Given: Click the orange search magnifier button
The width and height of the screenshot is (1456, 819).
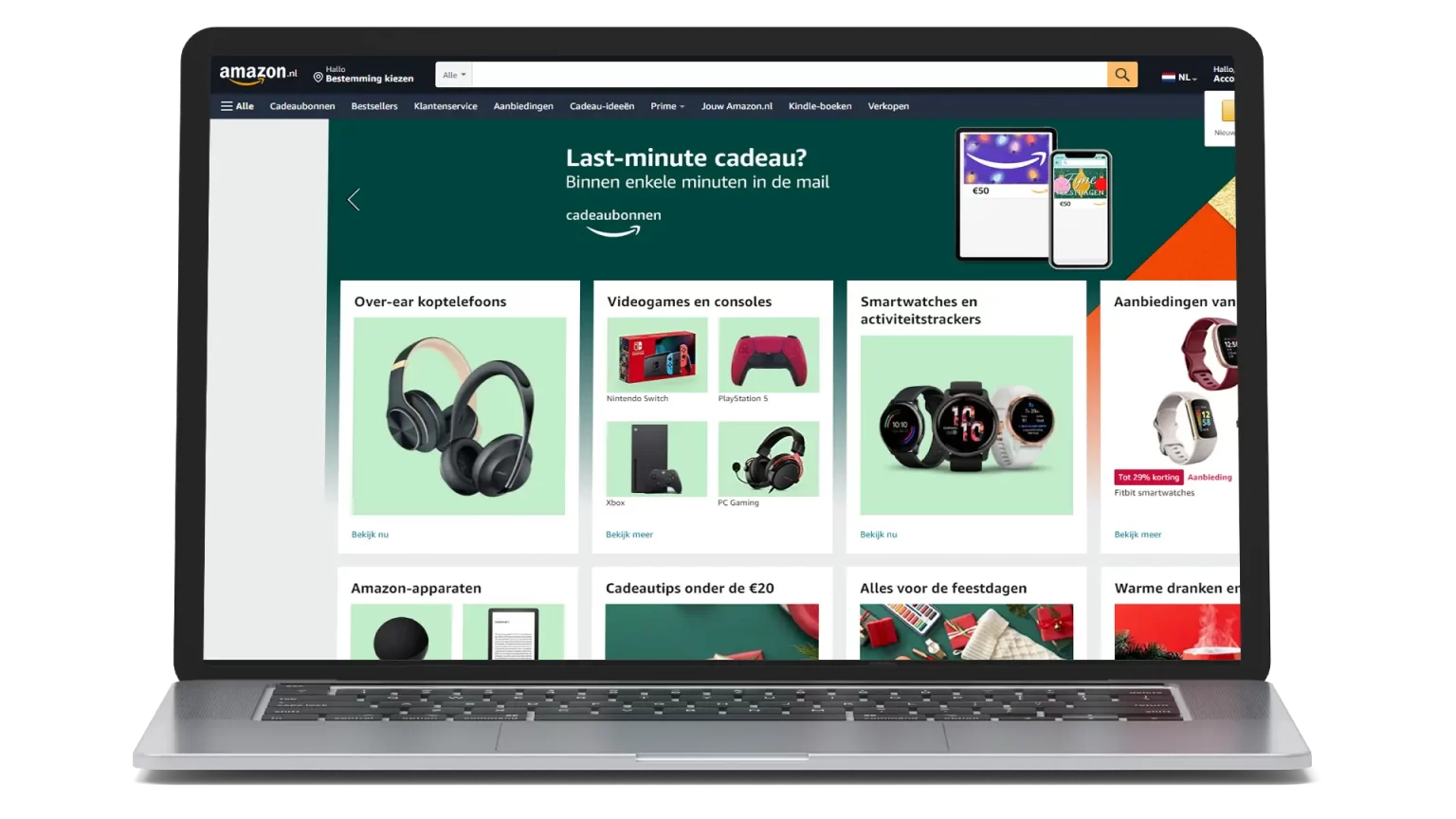Looking at the screenshot, I should pos(1121,75).
